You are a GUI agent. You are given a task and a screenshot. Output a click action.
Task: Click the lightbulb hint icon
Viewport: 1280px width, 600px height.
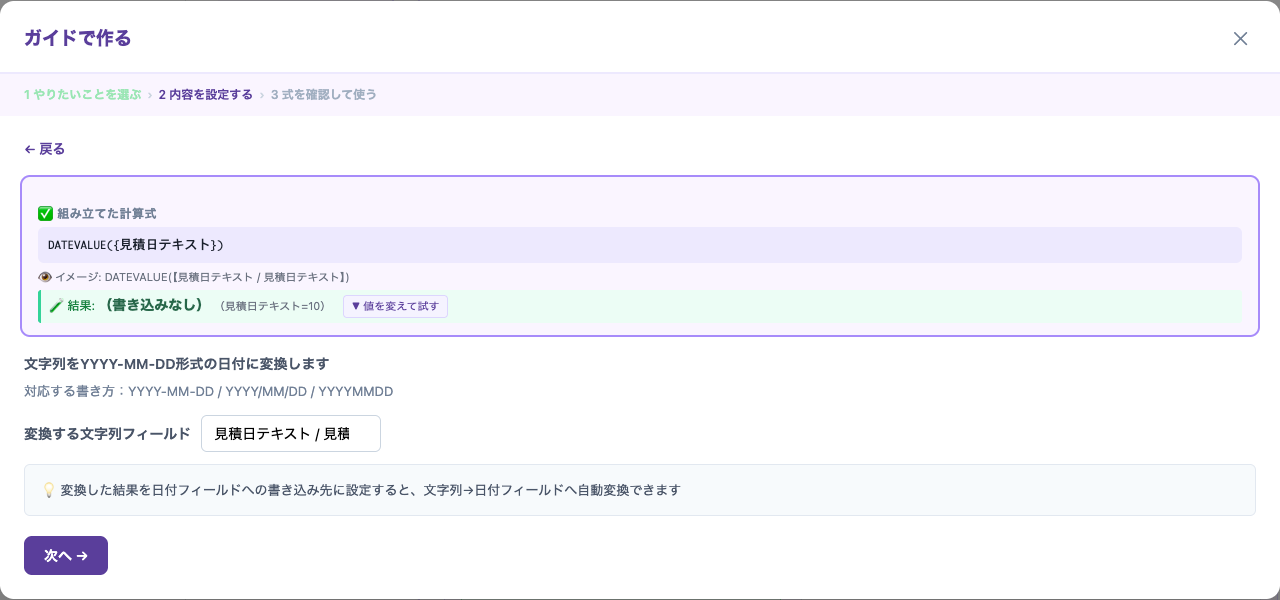[x=48, y=490]
